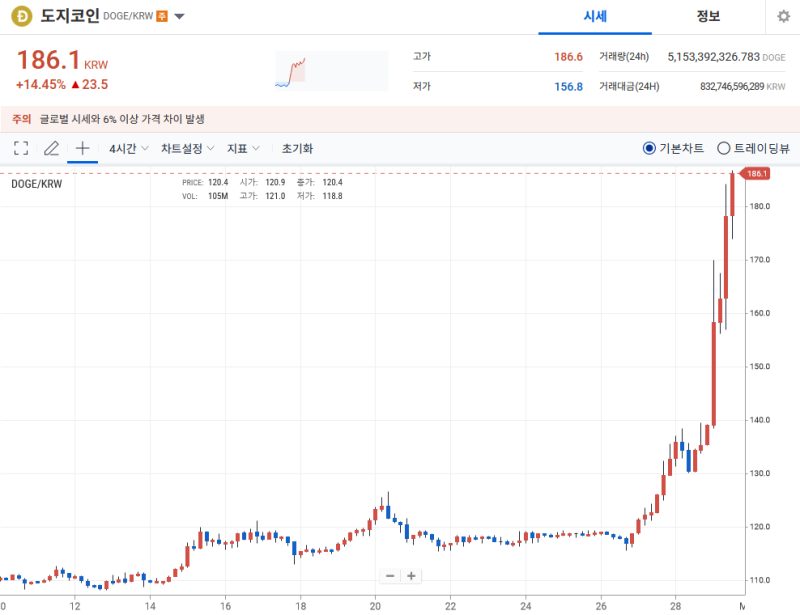
Task: Zoom out chart with minus button
Action: pyautogui.click(x=390, y=576)
